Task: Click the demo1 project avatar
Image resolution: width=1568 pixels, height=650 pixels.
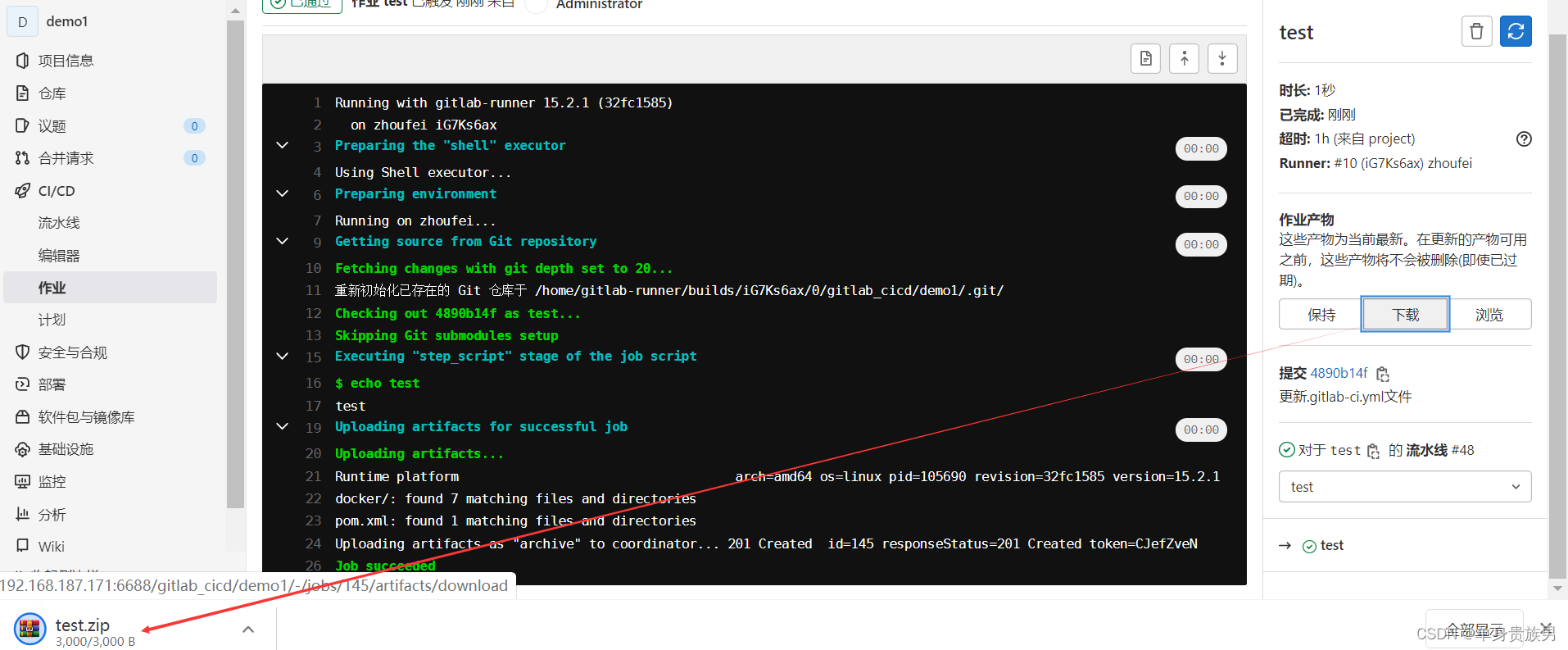Action: (x=22, y=21)
